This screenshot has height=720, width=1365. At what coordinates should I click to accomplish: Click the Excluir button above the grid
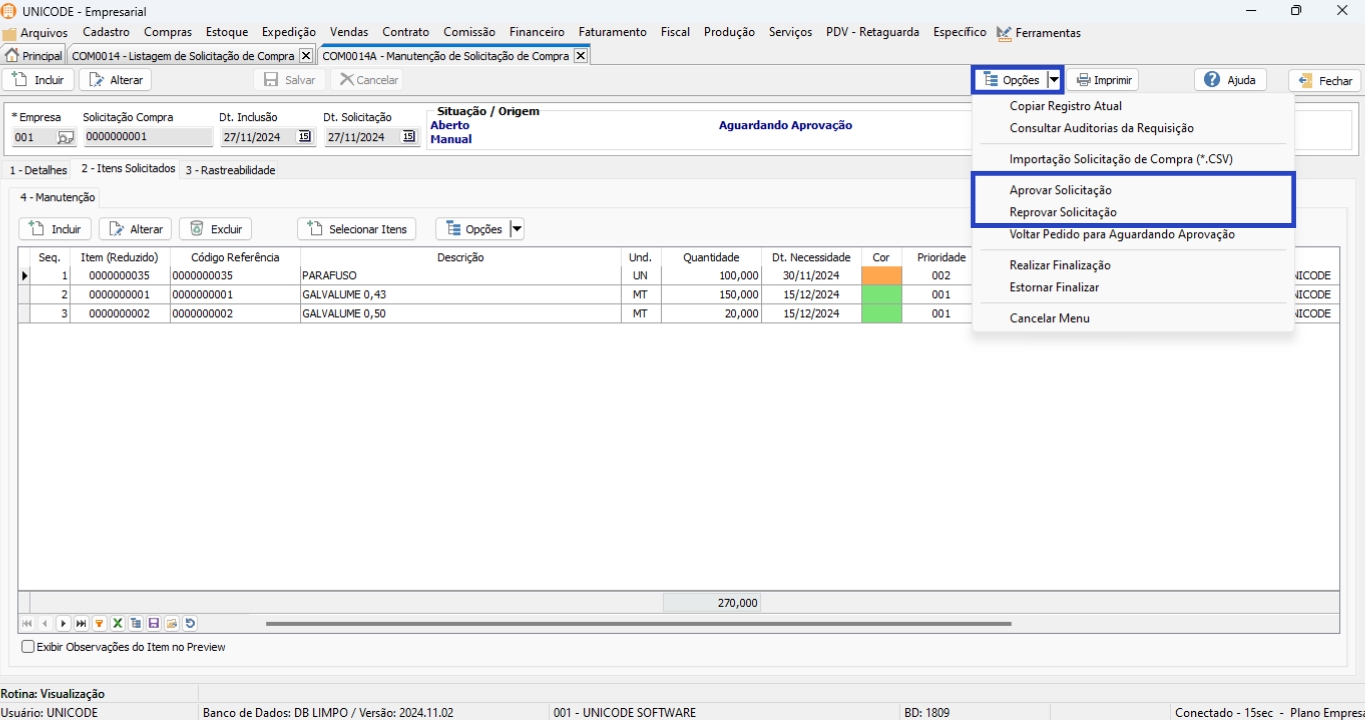coord(215,229)
